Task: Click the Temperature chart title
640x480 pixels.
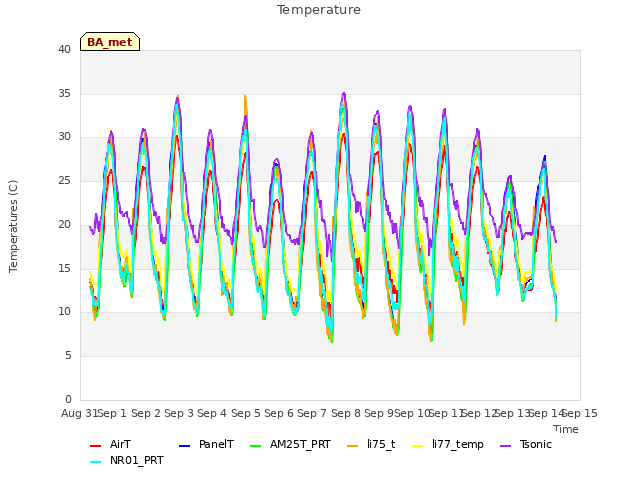Action: click(319, 10)
